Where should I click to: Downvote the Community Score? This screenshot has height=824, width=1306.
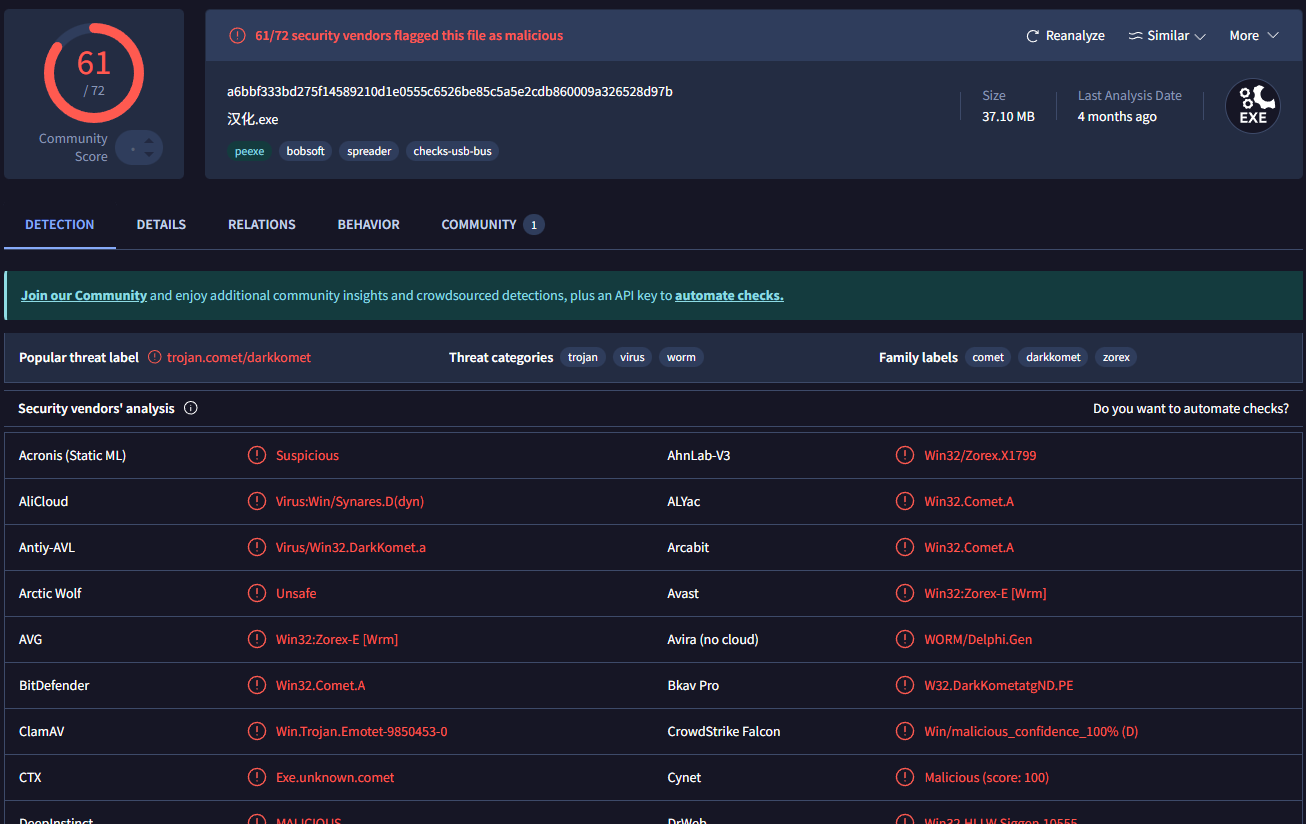(x=149, y=155)
